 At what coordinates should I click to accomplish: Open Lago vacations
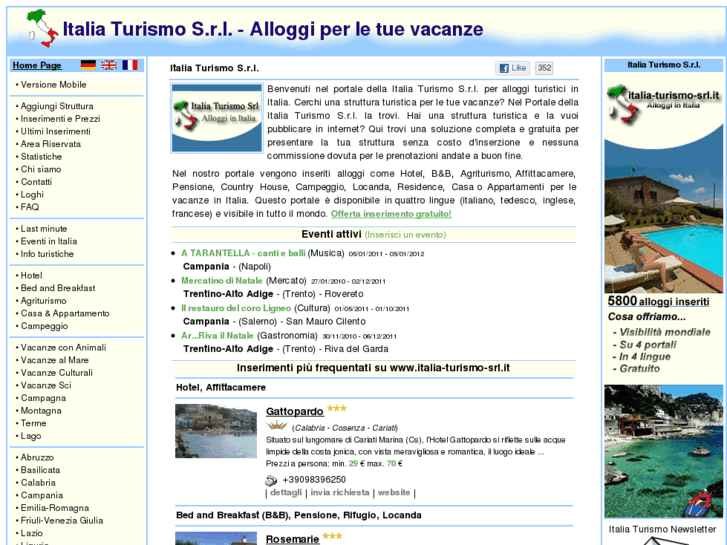coord(31,436)
